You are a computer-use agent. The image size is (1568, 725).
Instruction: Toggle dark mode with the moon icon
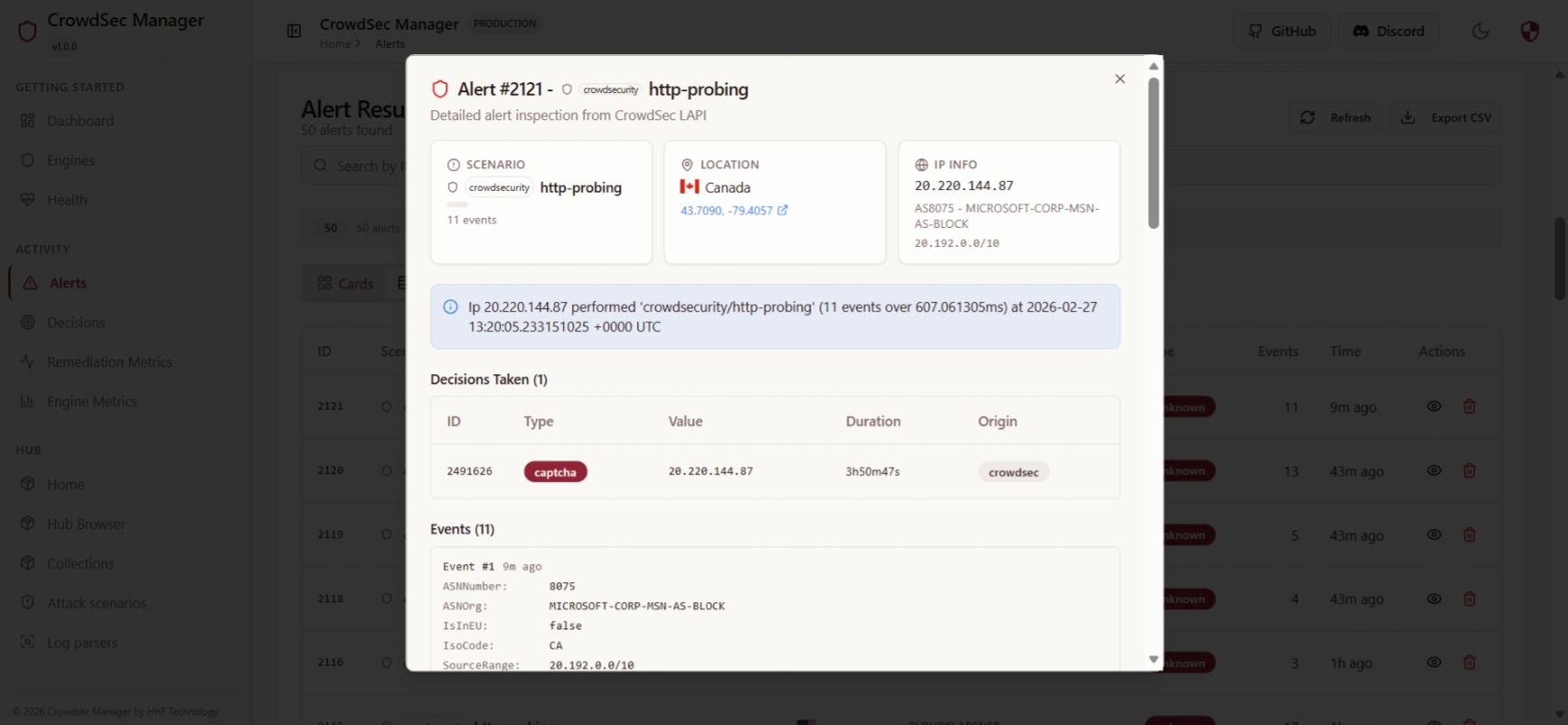point(1480,31)
